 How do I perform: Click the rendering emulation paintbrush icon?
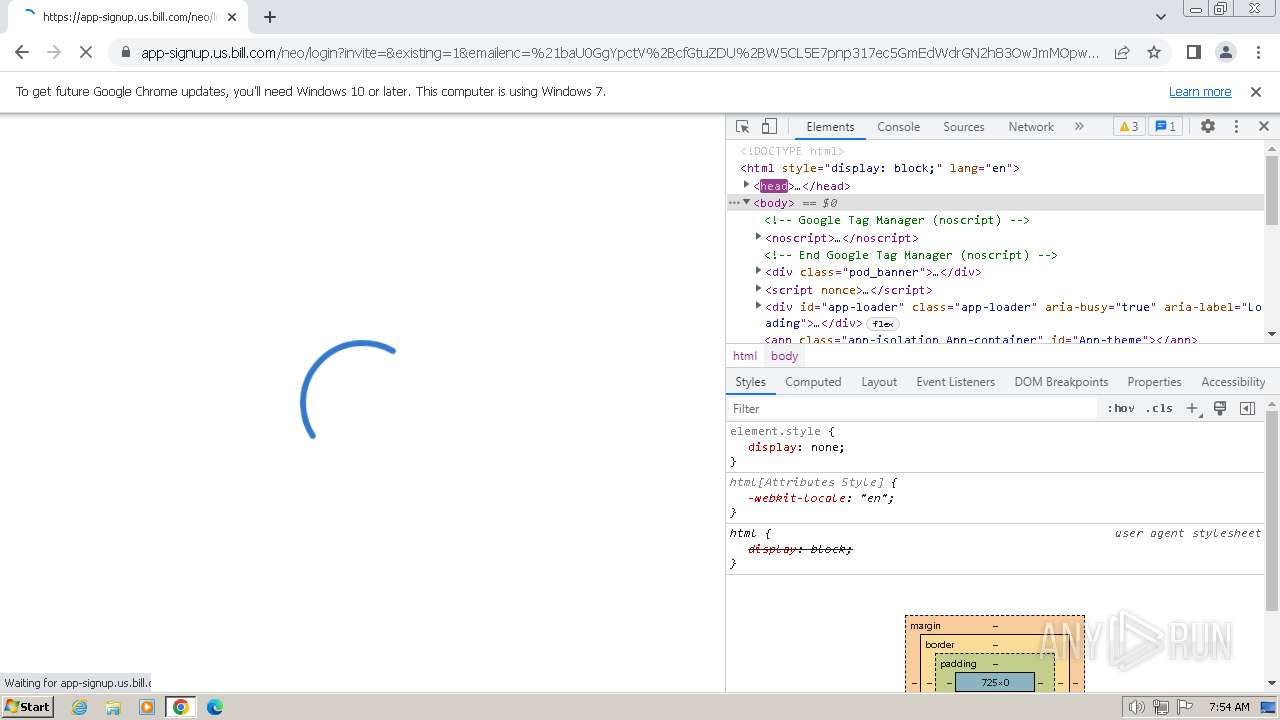(1220, 408)
